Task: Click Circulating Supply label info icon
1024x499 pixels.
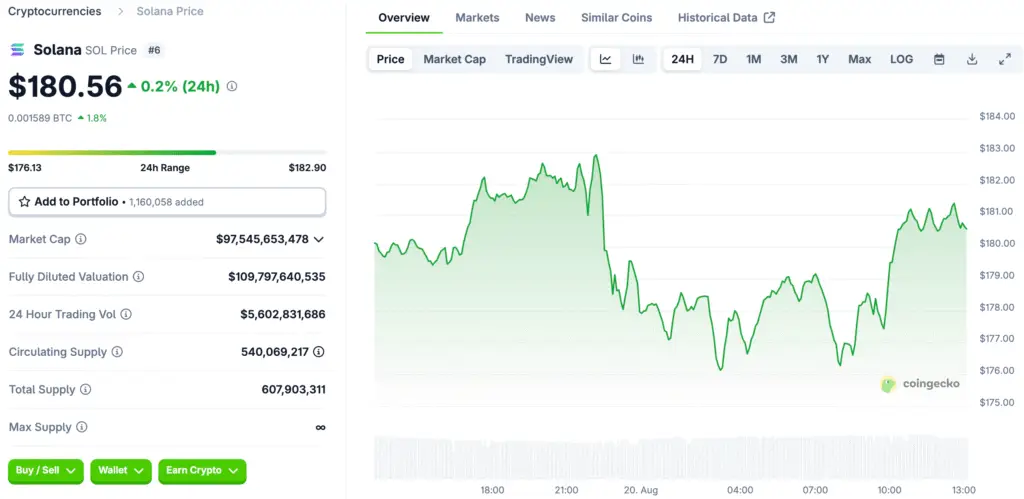Action: pyautogui.click(x=117, y=352)
